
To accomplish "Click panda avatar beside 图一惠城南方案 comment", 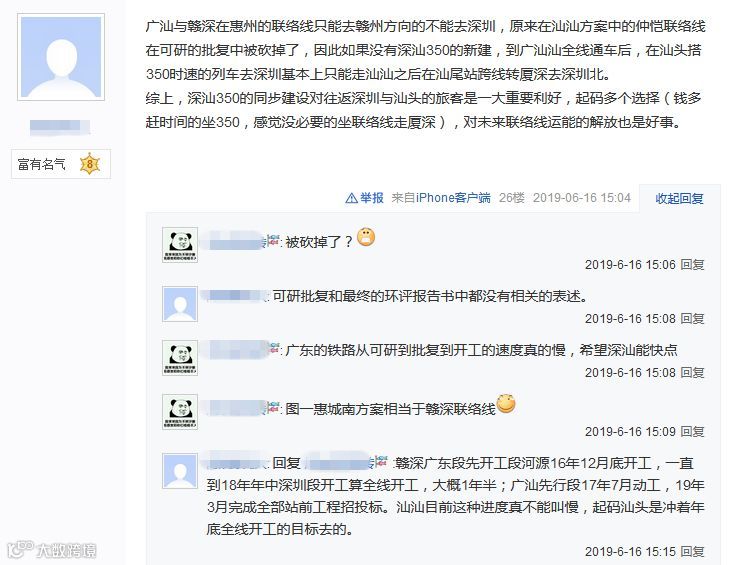I will click(x=180, y=412).
